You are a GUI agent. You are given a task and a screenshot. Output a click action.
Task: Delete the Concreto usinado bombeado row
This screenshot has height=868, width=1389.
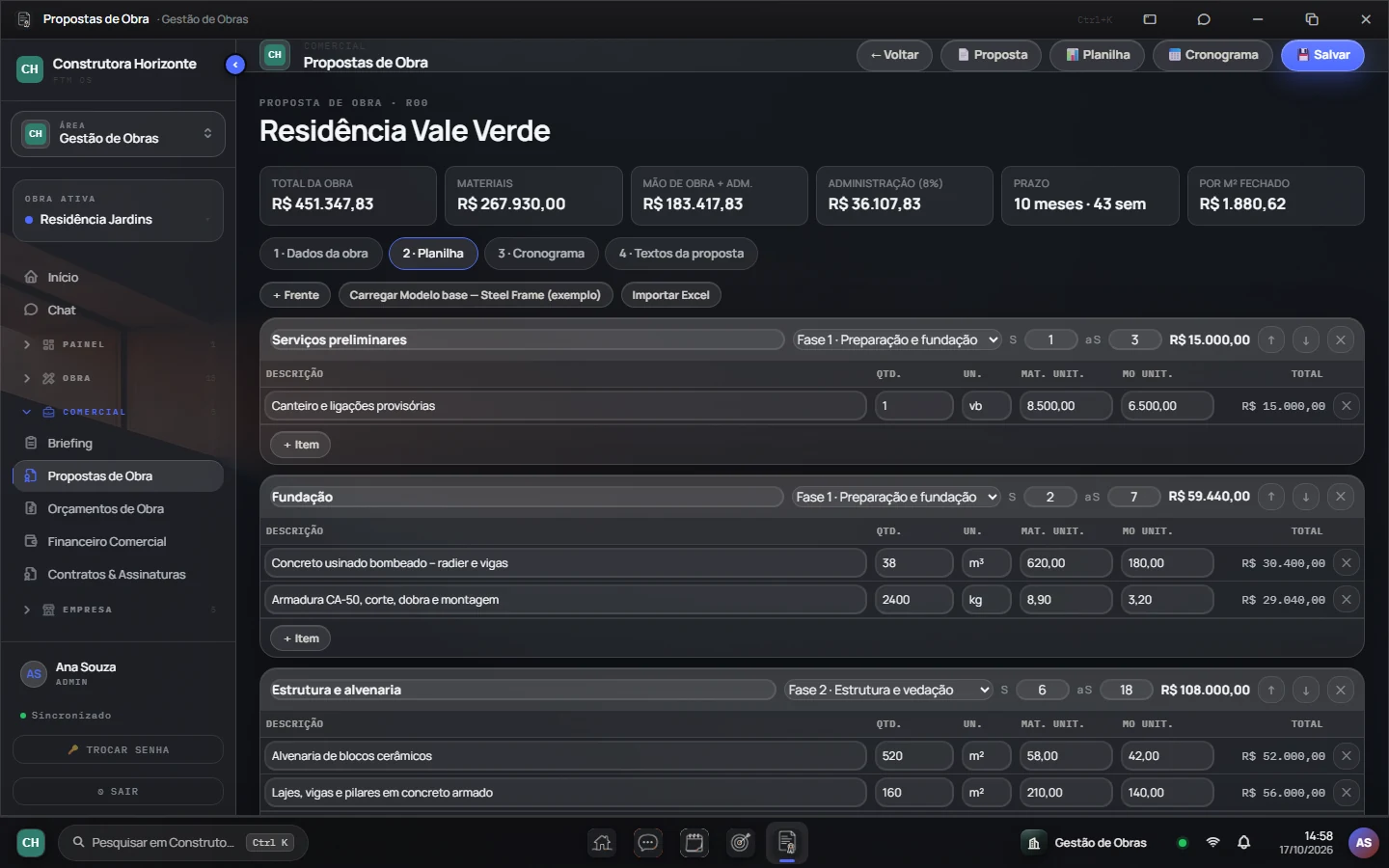(1347, 563)
